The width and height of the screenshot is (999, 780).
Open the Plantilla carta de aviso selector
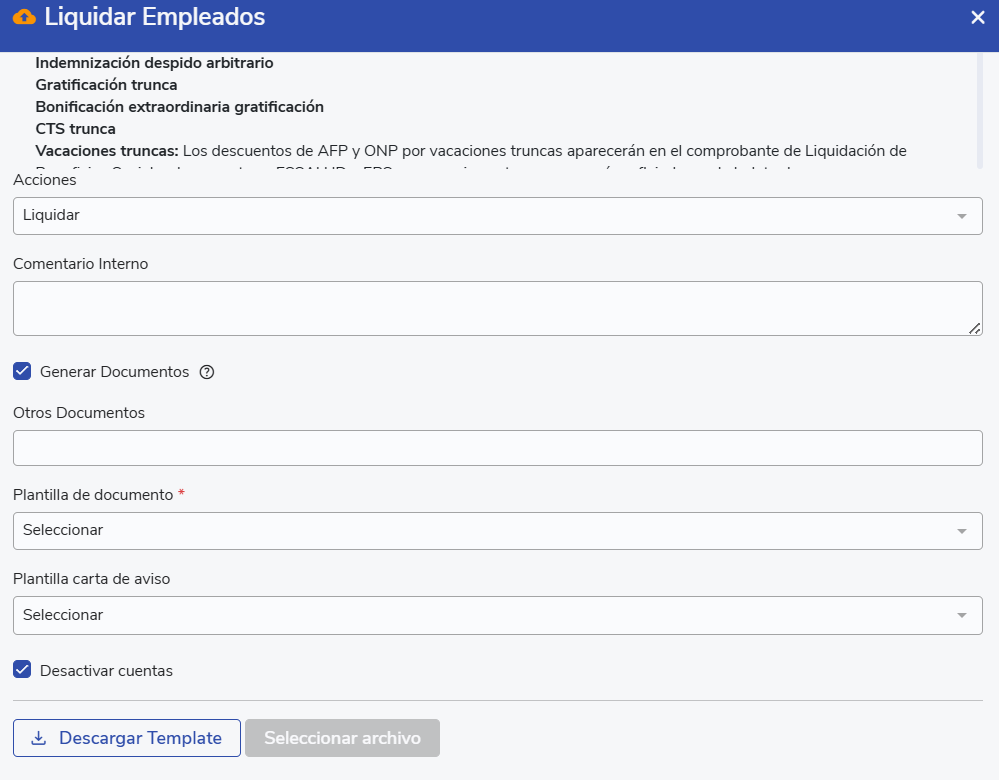[x=497, y=615]
